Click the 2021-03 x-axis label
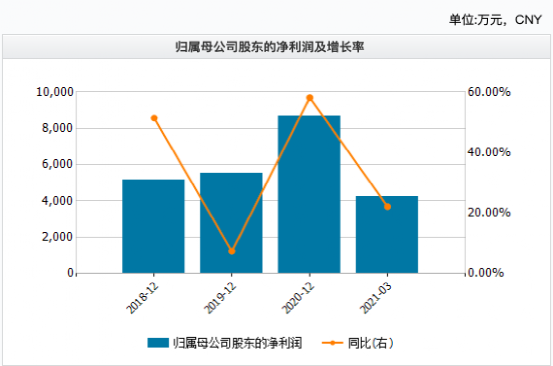553x366 pixels. tap(376, 298)
